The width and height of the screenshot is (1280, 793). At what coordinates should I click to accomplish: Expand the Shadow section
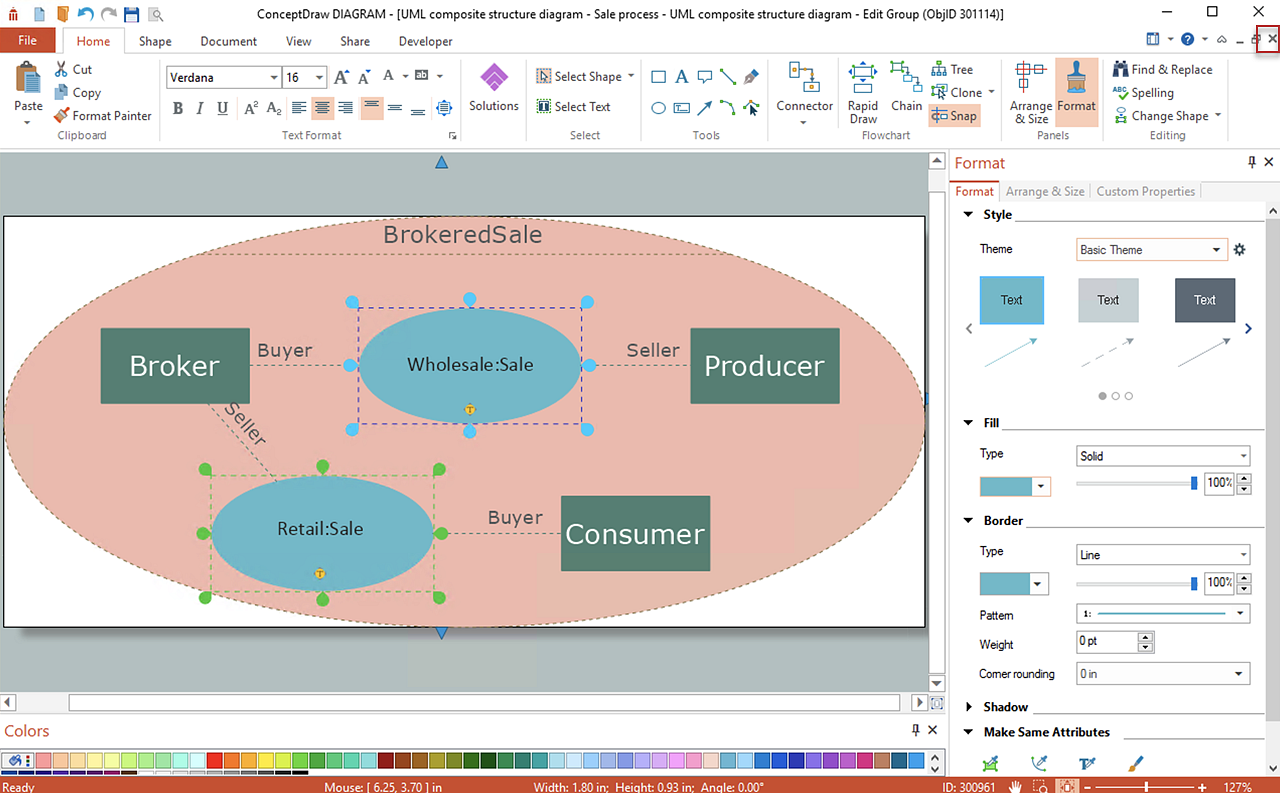[1005, 707]
